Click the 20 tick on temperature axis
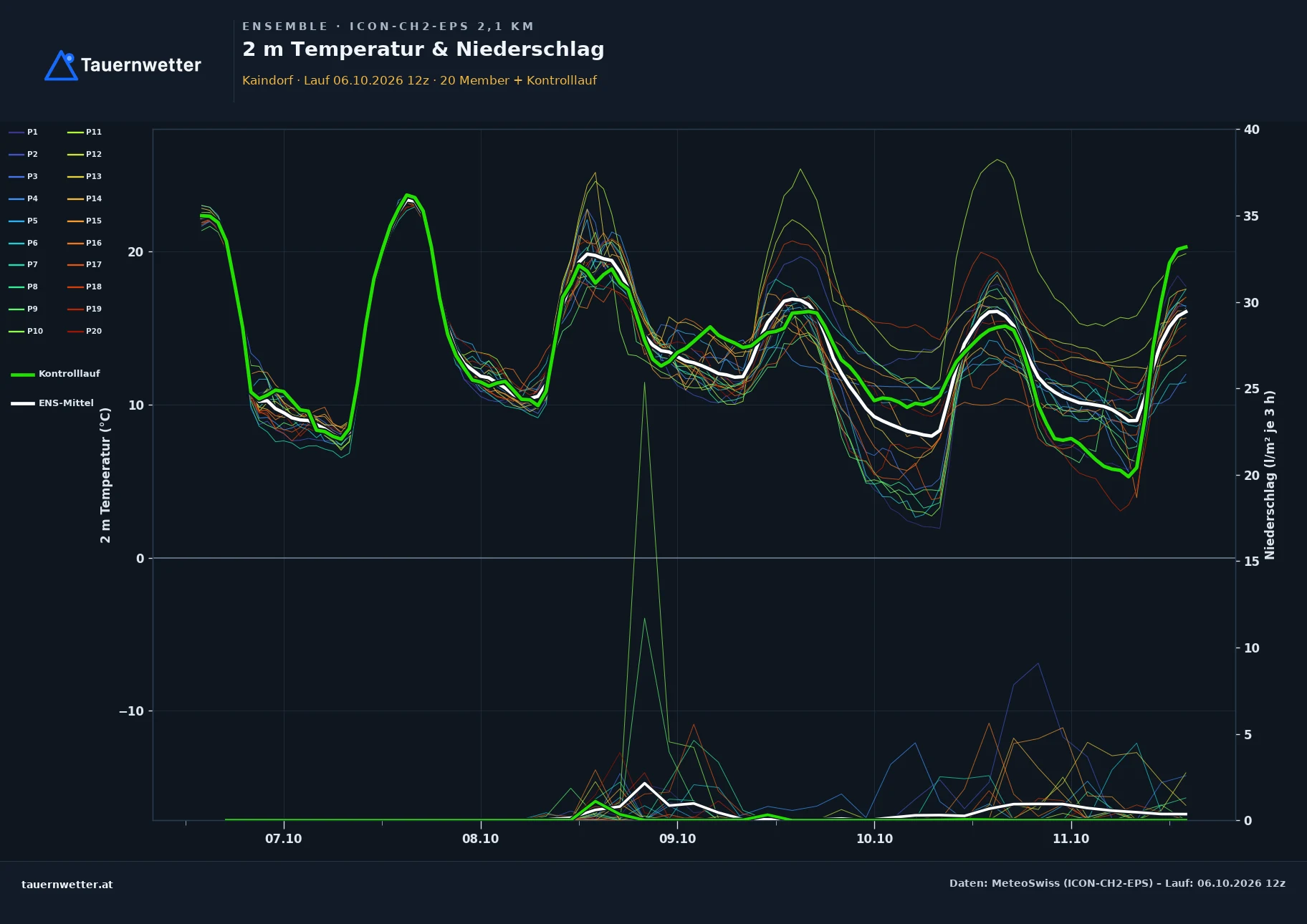This screenshot has height=924, width=1307. click(x=135, y=252)
